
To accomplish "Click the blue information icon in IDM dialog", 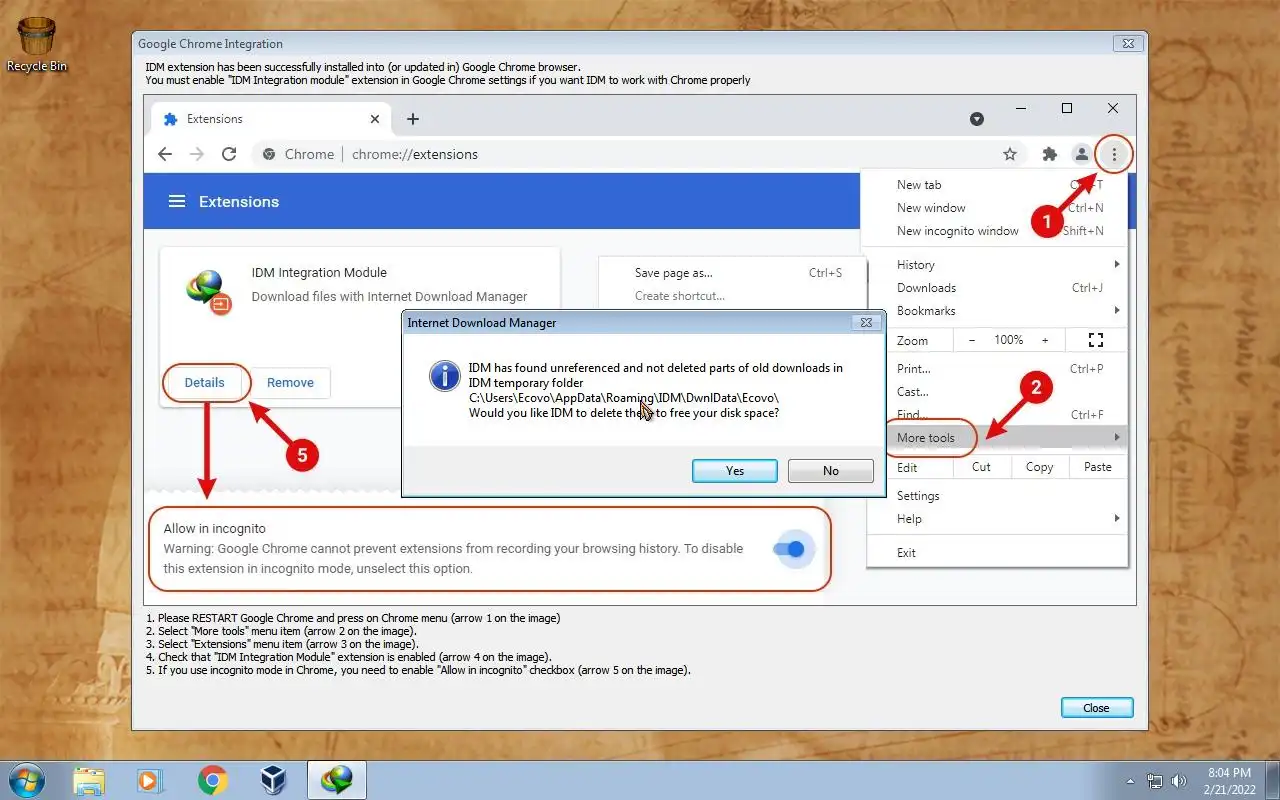I will [x=444, y=376].
